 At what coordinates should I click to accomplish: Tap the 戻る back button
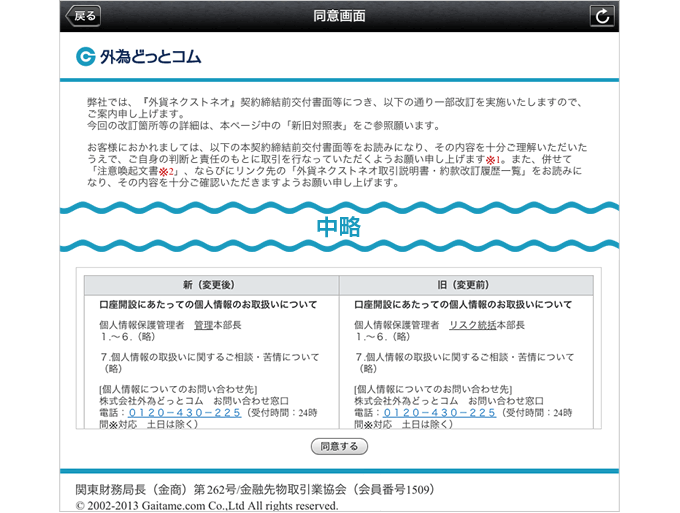(x=84, y=16)
